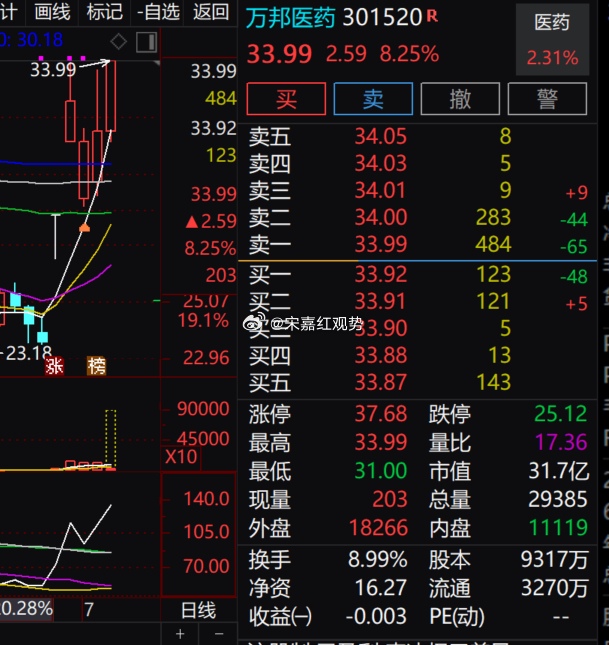Click 市值 value 31.7亿

tap(559, 471)
